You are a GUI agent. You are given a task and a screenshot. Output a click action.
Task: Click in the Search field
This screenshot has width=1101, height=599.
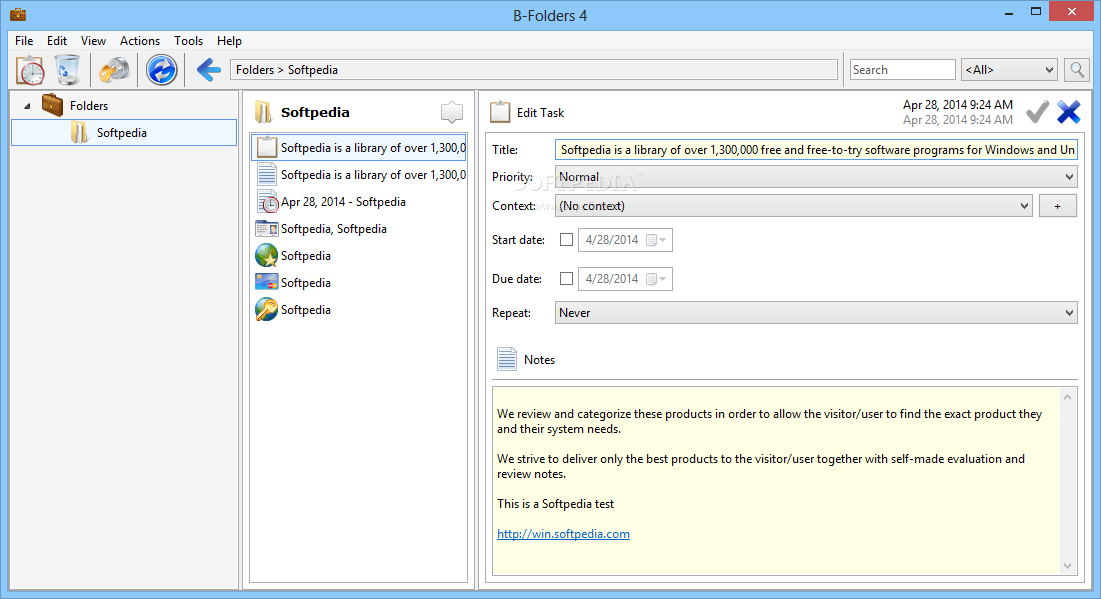point(902,70)
